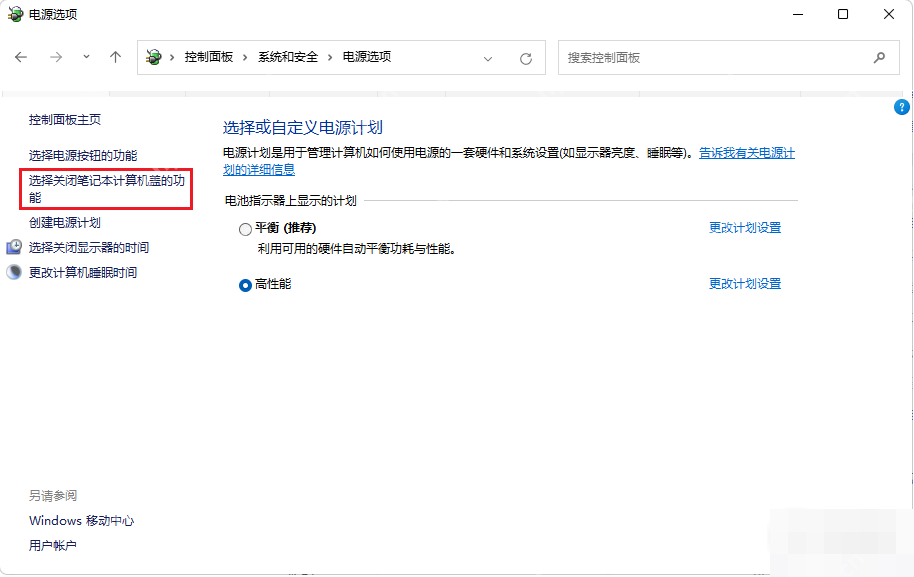
Task: Expand the chevron after 控制面板 breadcrumb
Action: 245,57
